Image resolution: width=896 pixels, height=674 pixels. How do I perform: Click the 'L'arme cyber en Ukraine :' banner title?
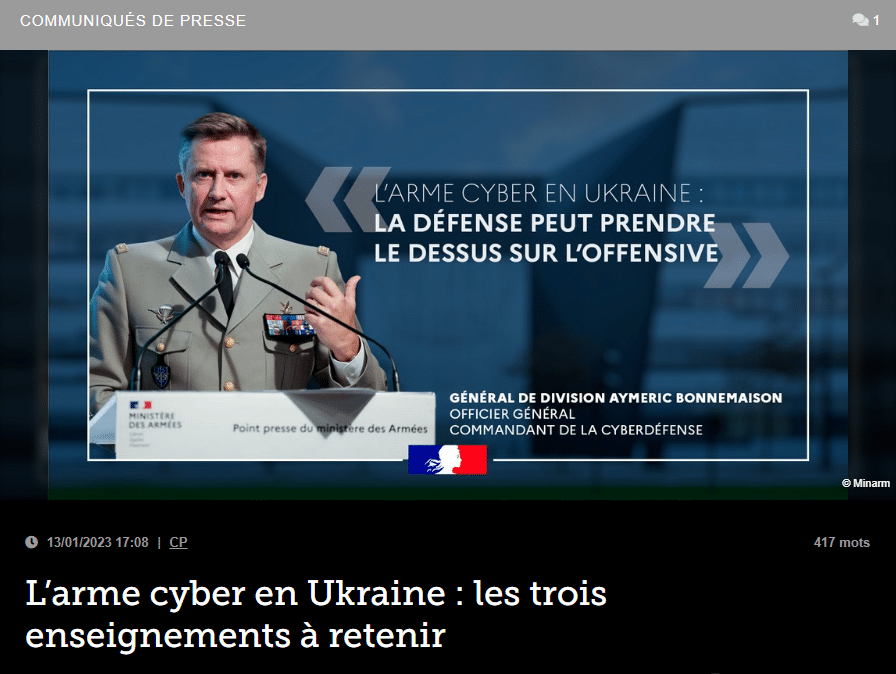point(538,193)
